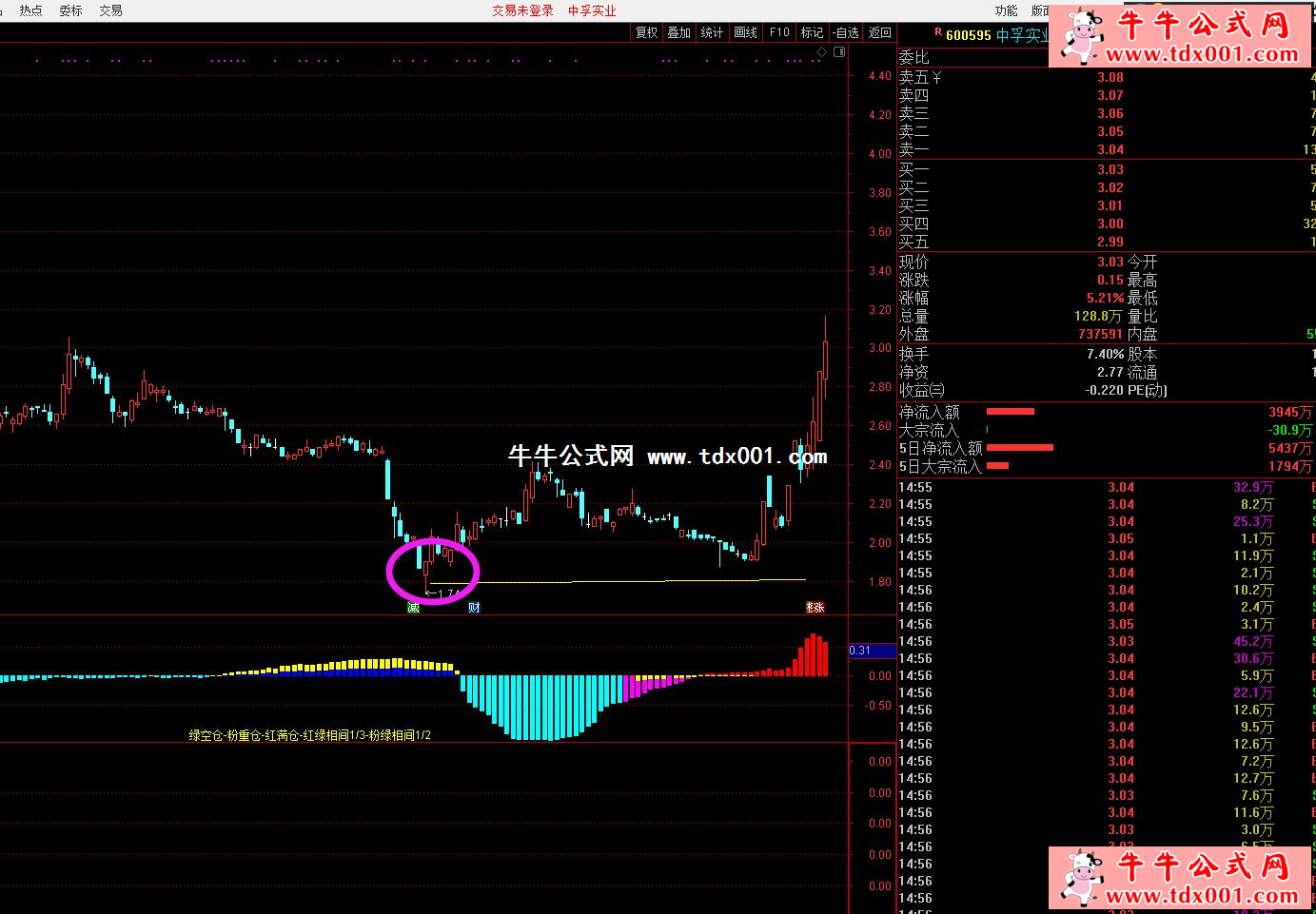Click the ¥ symbol next to 卖五
This screenshot has width=1316, height=914.
pyautogui.click(x=936, y=77)
